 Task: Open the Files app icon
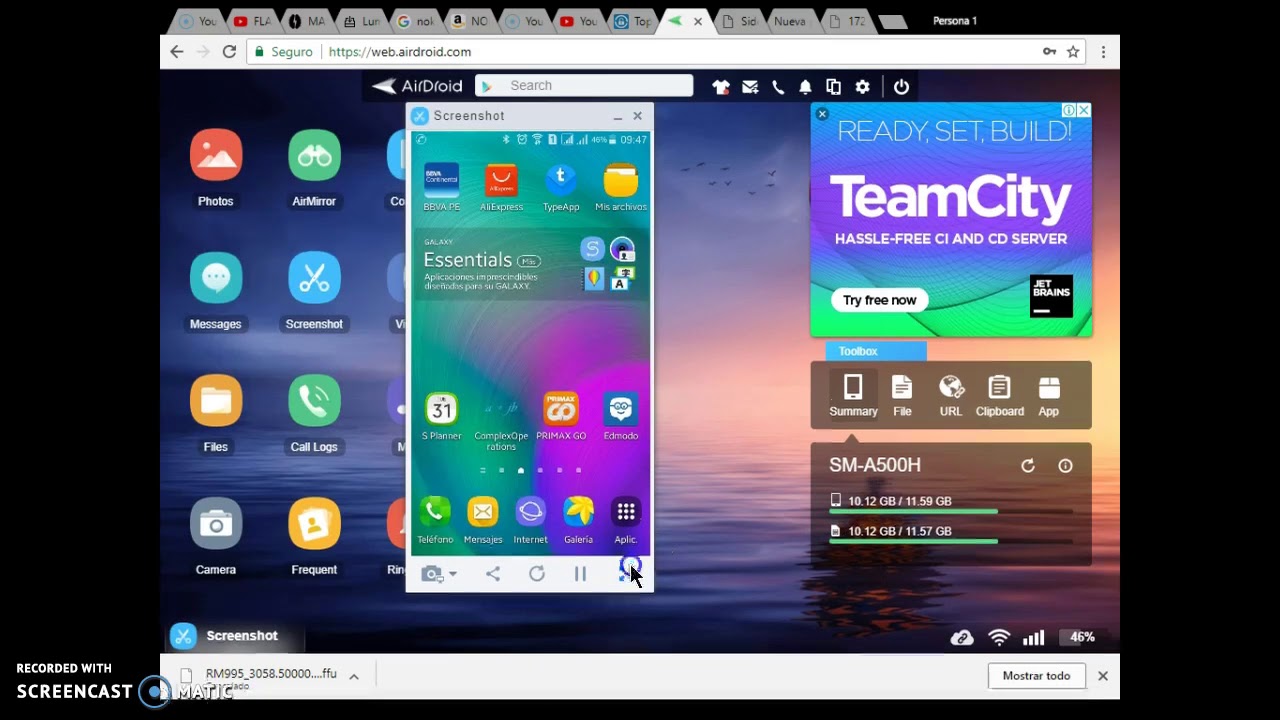pyautogui.click(x=215, y=401)
